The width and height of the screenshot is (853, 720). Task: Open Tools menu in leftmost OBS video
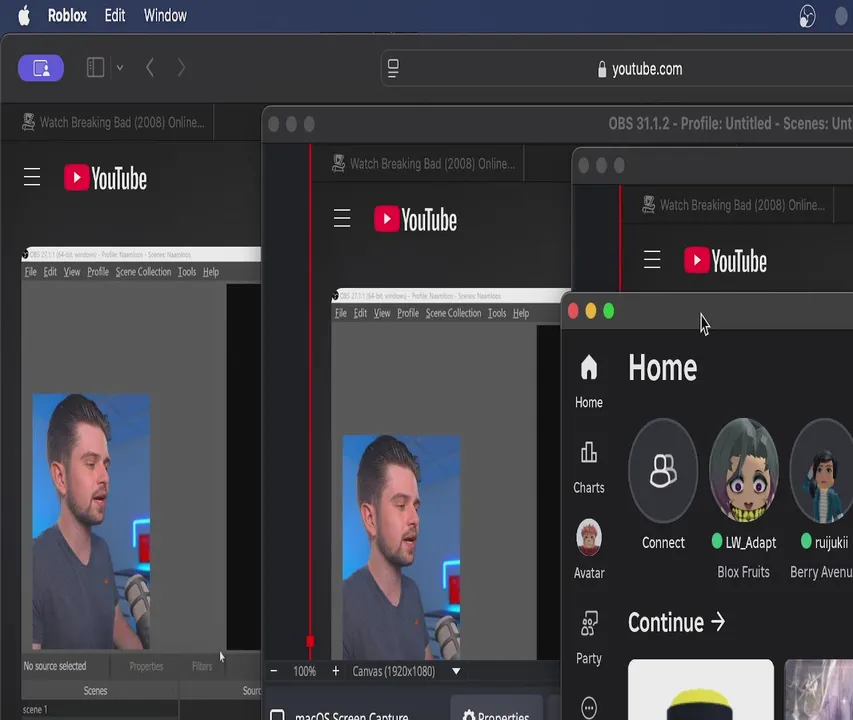coord(187,272)
